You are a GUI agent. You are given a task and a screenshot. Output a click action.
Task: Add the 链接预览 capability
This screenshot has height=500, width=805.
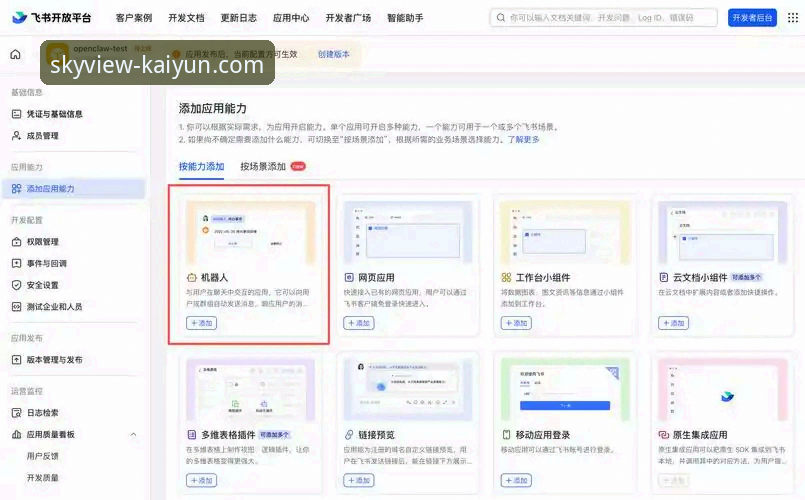coord(358,480)
